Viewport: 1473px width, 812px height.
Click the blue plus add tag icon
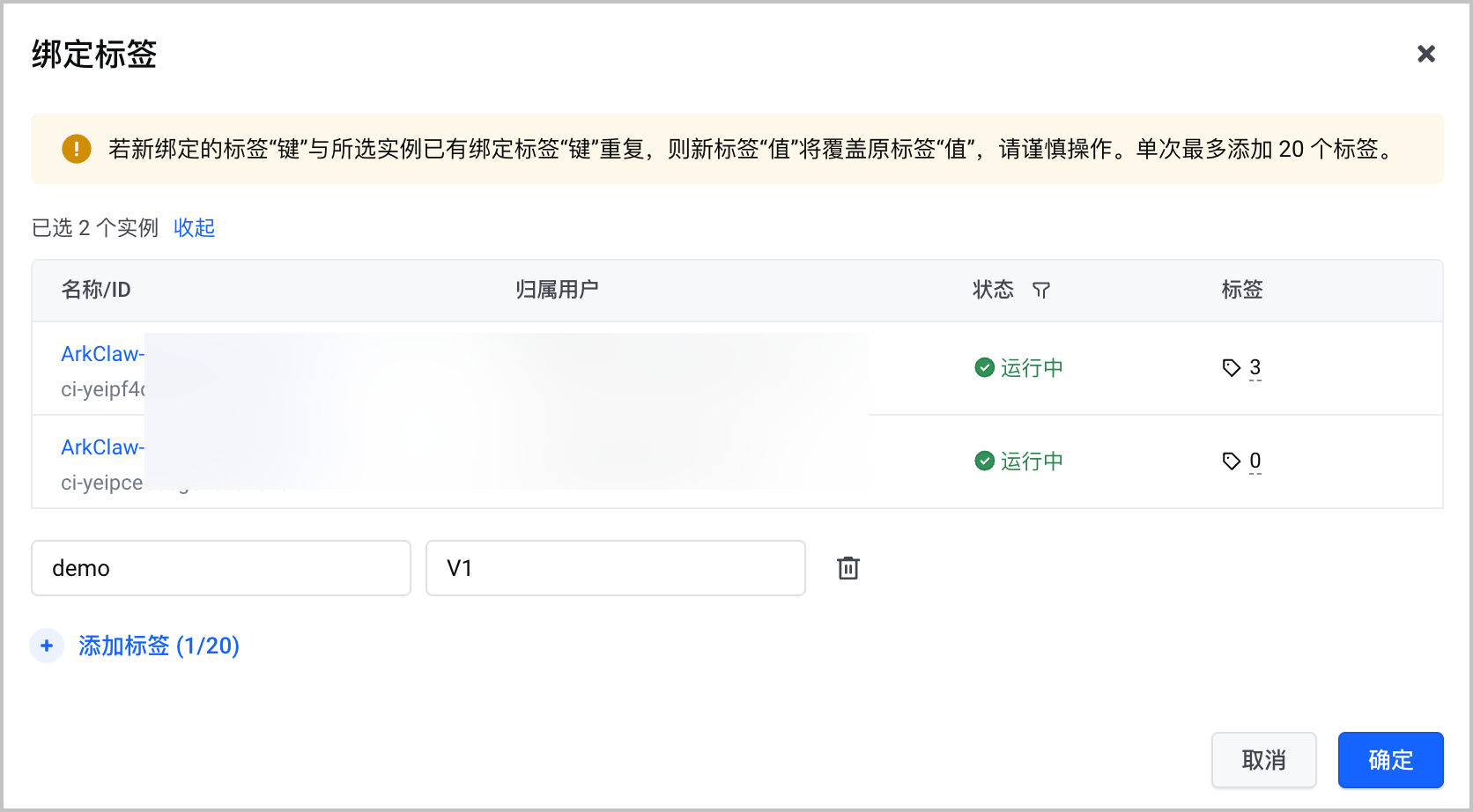47,646
